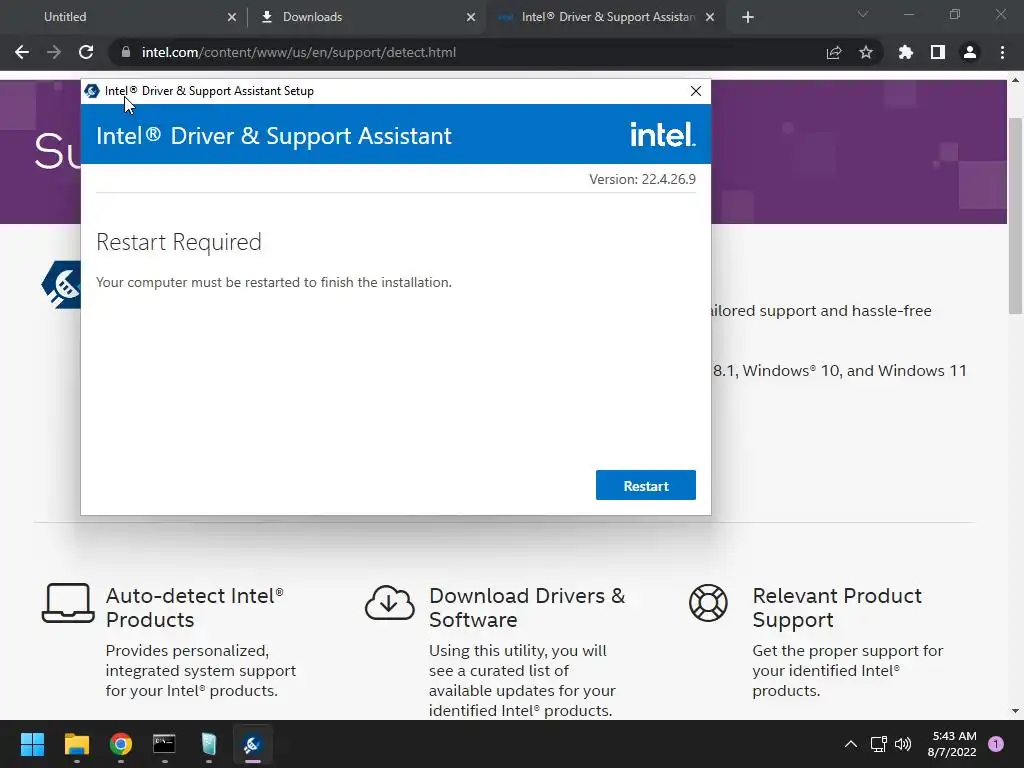This screenshot has width=1024, height=768.
Task: Click the Relevant Product Support heading
Action: (x=837, y=607)
